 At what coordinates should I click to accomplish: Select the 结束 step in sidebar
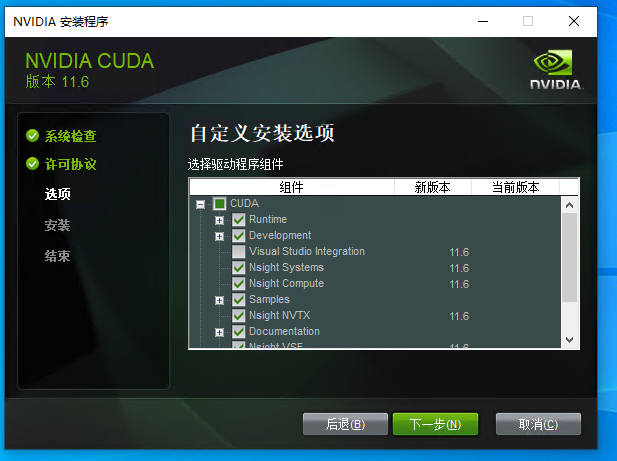tap(57, 256)
